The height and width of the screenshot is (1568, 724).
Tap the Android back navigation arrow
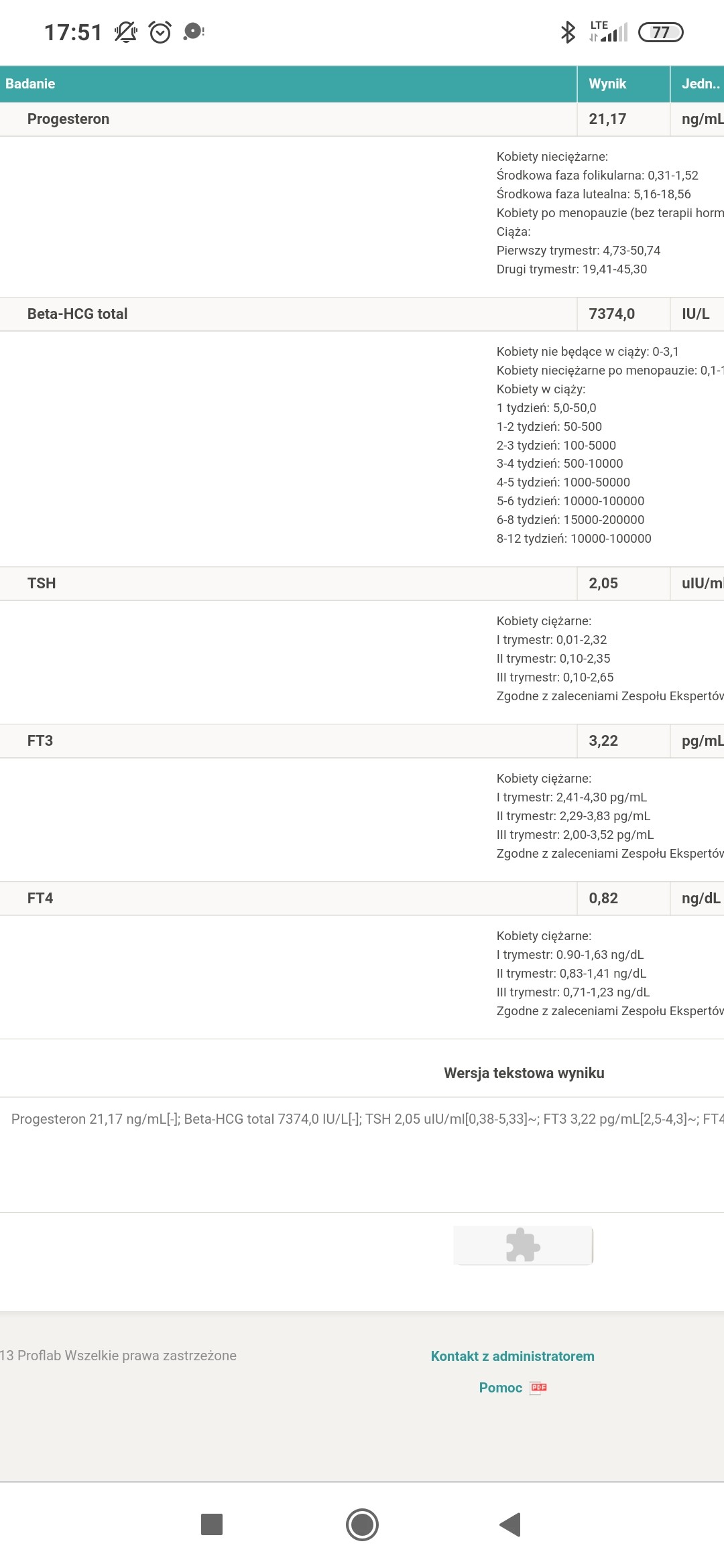click(x=511, y=1524)
